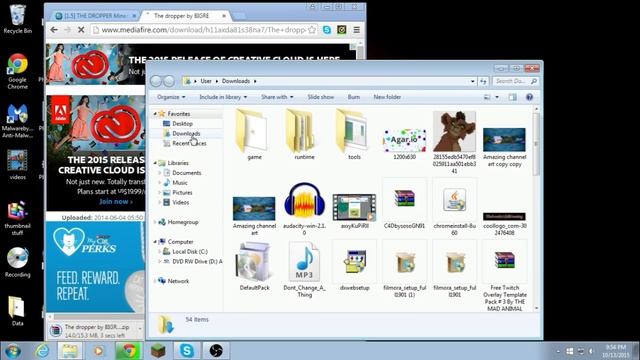This screenshot has width=640, height=360.
Task: Select Homegroup in navigation pane
Action: (x=182, y=222)
